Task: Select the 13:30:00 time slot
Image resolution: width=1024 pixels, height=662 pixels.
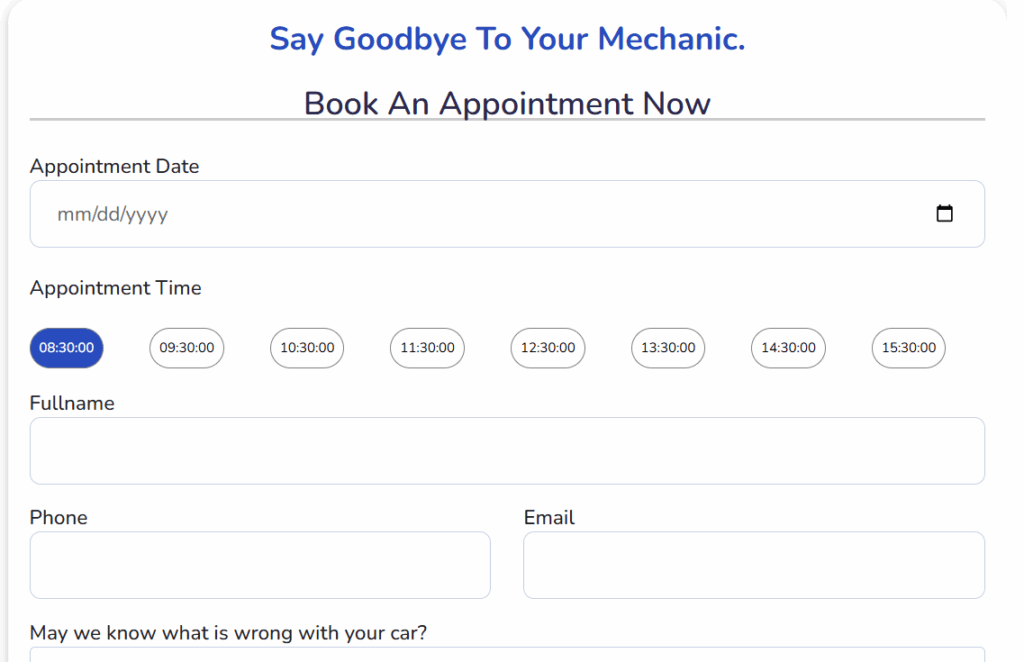Action: point(668,348)
